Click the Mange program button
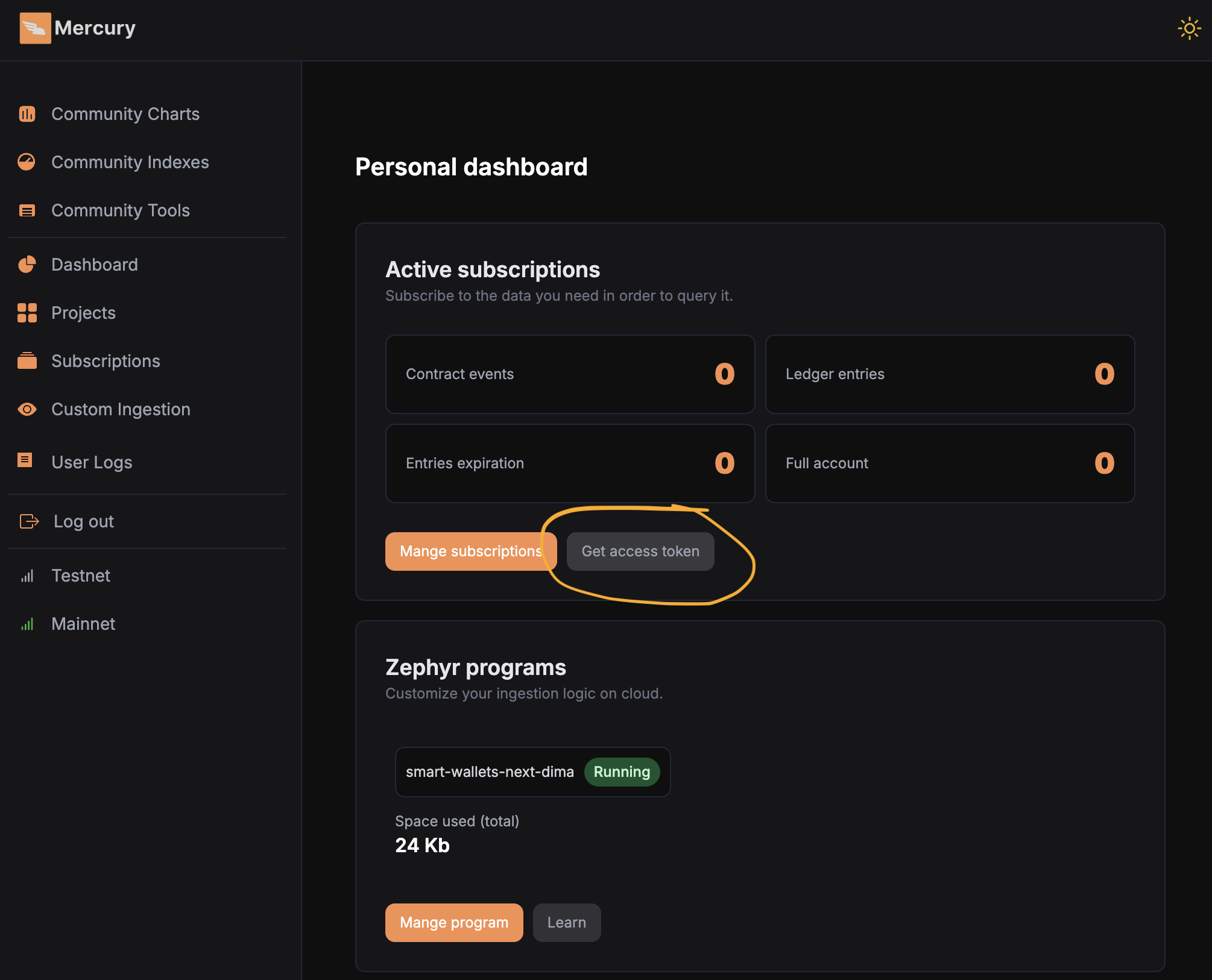 (454, 922)
